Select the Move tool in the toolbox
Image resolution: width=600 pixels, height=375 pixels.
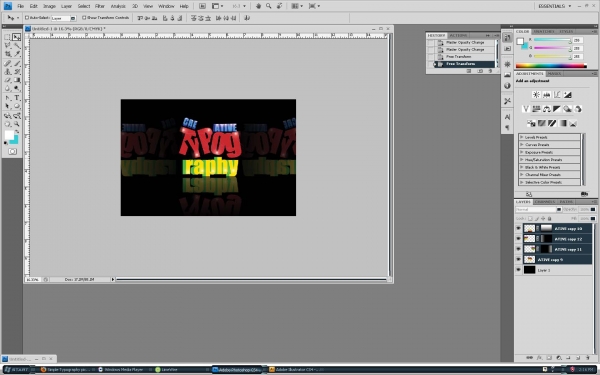pos(16,37)
